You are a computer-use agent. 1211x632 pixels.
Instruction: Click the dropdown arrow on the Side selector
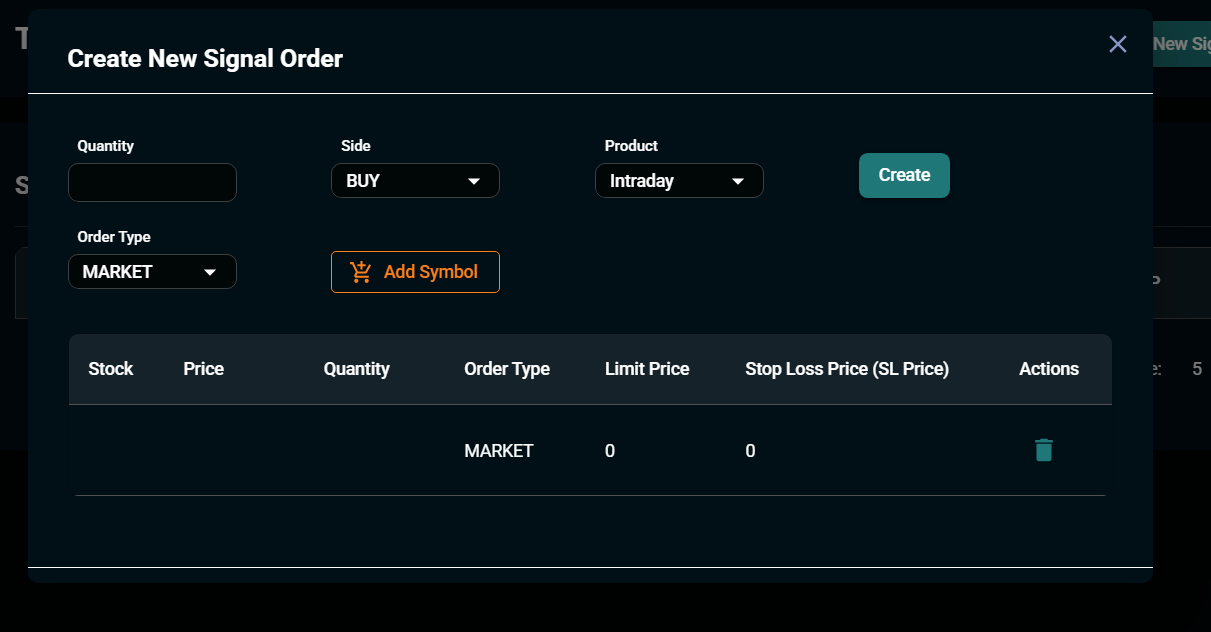pos(473,181)
